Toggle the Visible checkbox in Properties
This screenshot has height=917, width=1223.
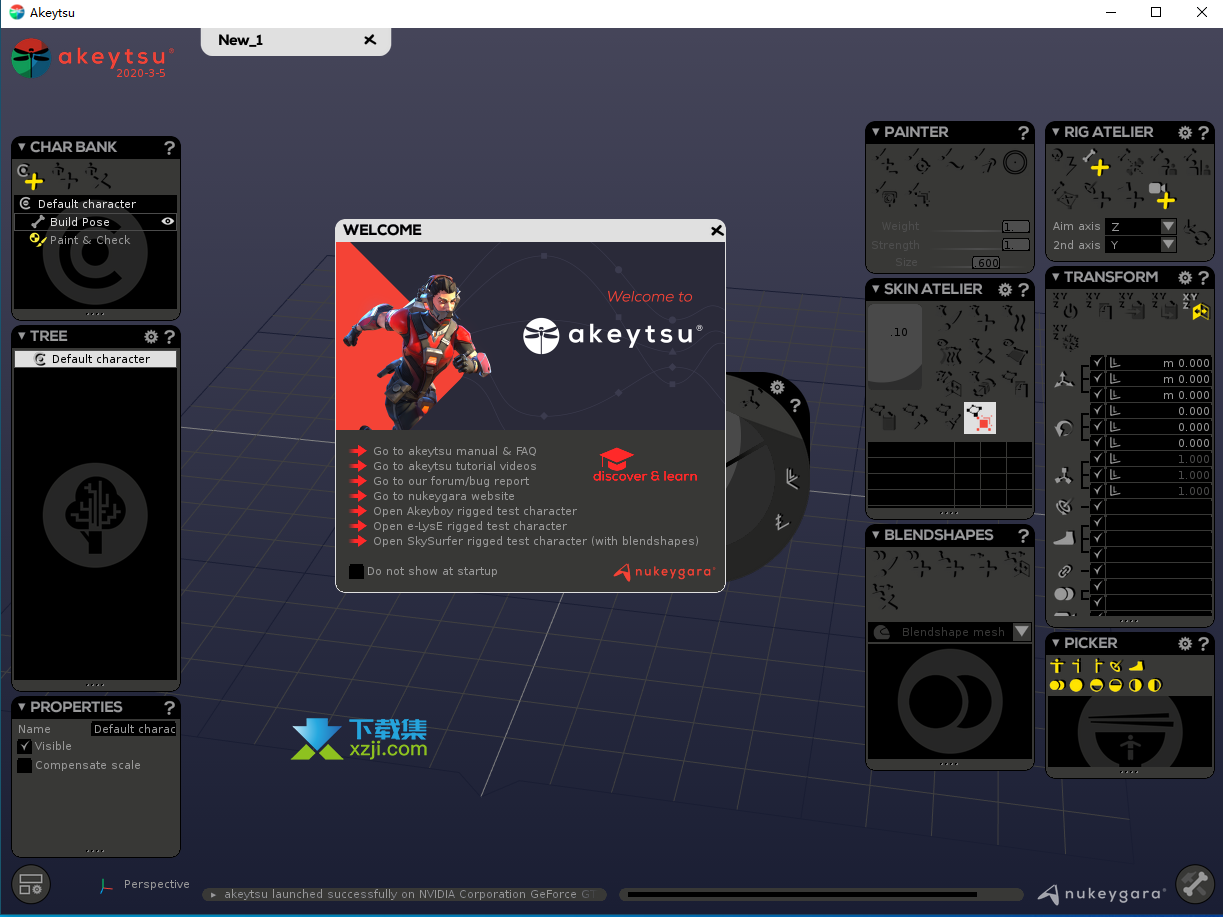(x=25, y=747)
